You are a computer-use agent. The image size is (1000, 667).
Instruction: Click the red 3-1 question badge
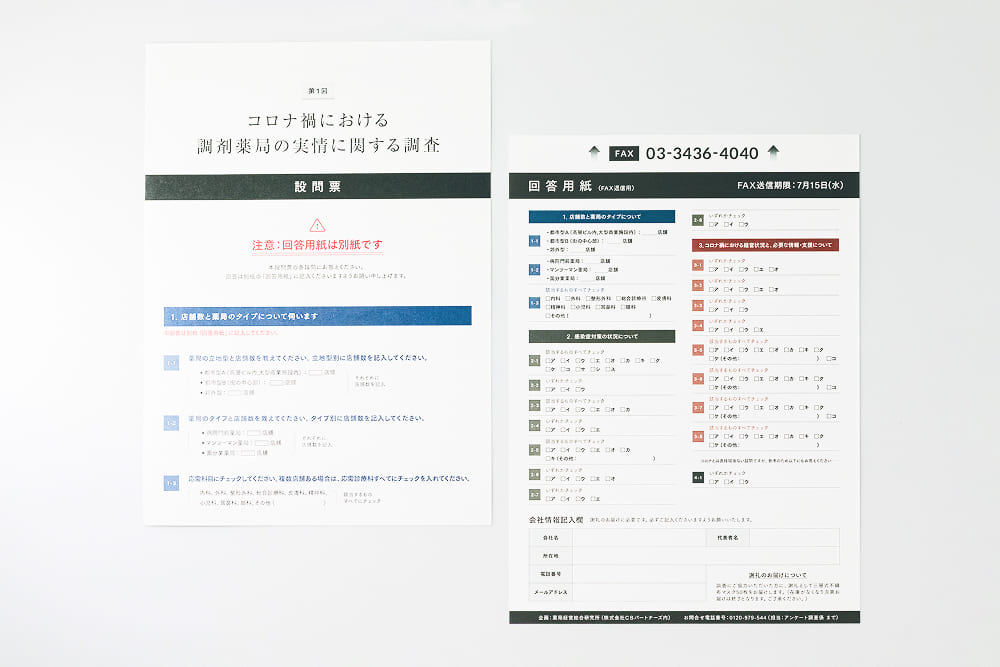697,266
